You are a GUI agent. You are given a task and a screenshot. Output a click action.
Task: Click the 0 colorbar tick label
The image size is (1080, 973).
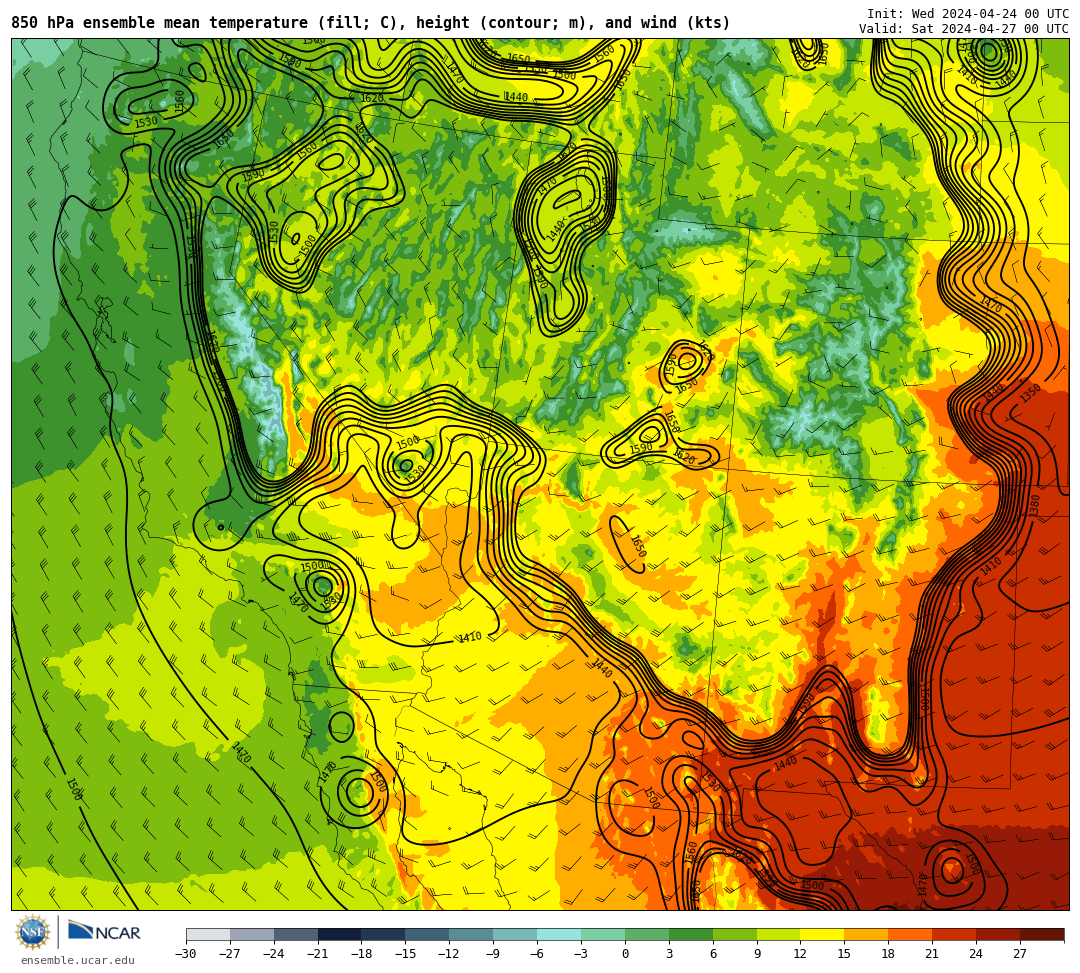tap(625, 954)
